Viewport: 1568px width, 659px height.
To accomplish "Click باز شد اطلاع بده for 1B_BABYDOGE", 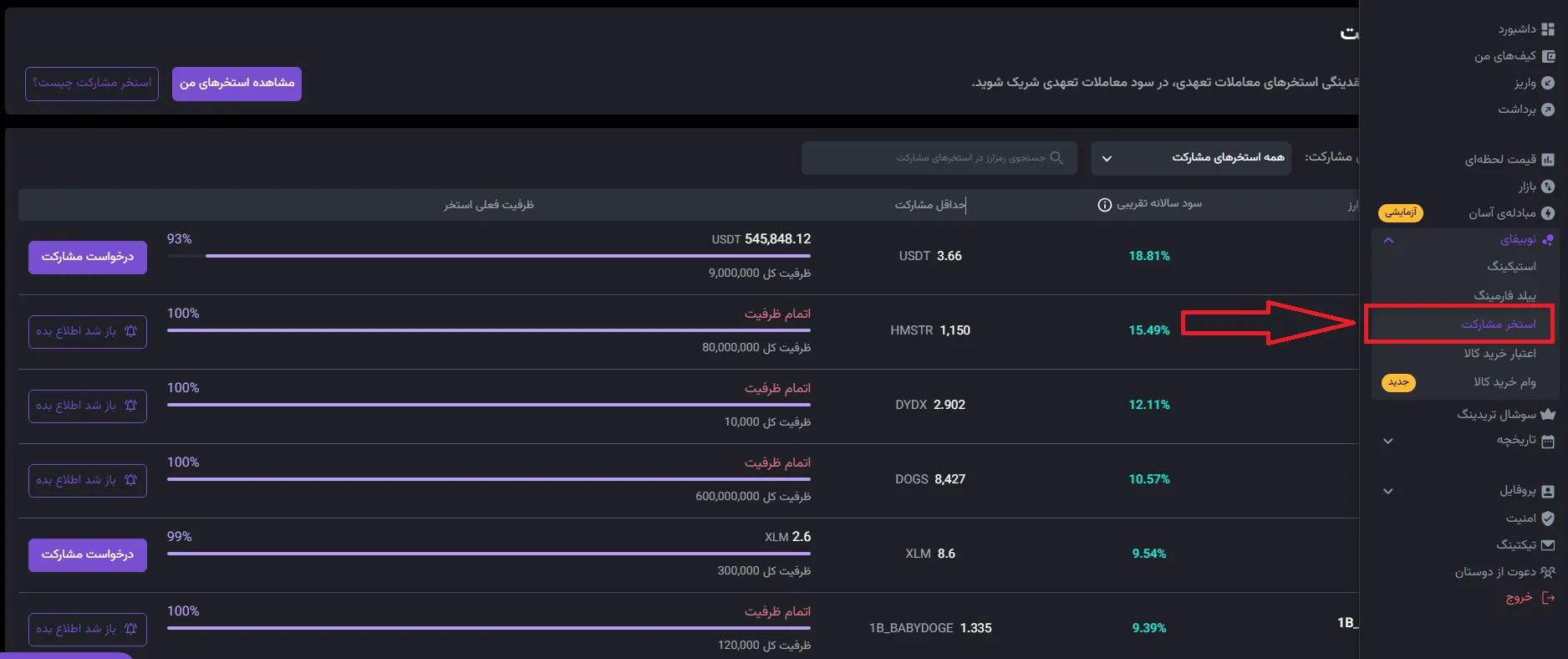I will [88, 629].
